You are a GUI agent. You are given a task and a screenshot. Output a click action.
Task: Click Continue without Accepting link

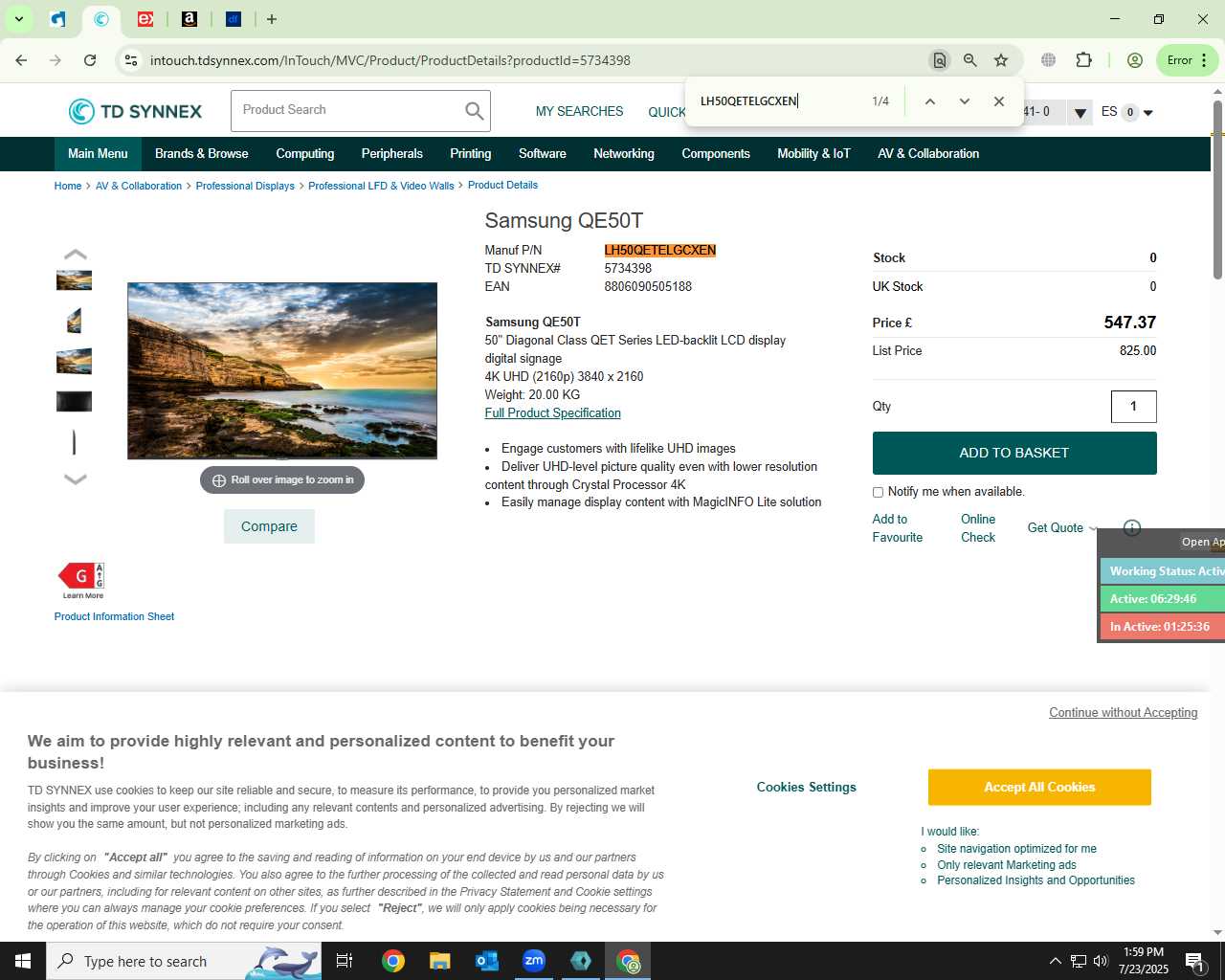1124,713
